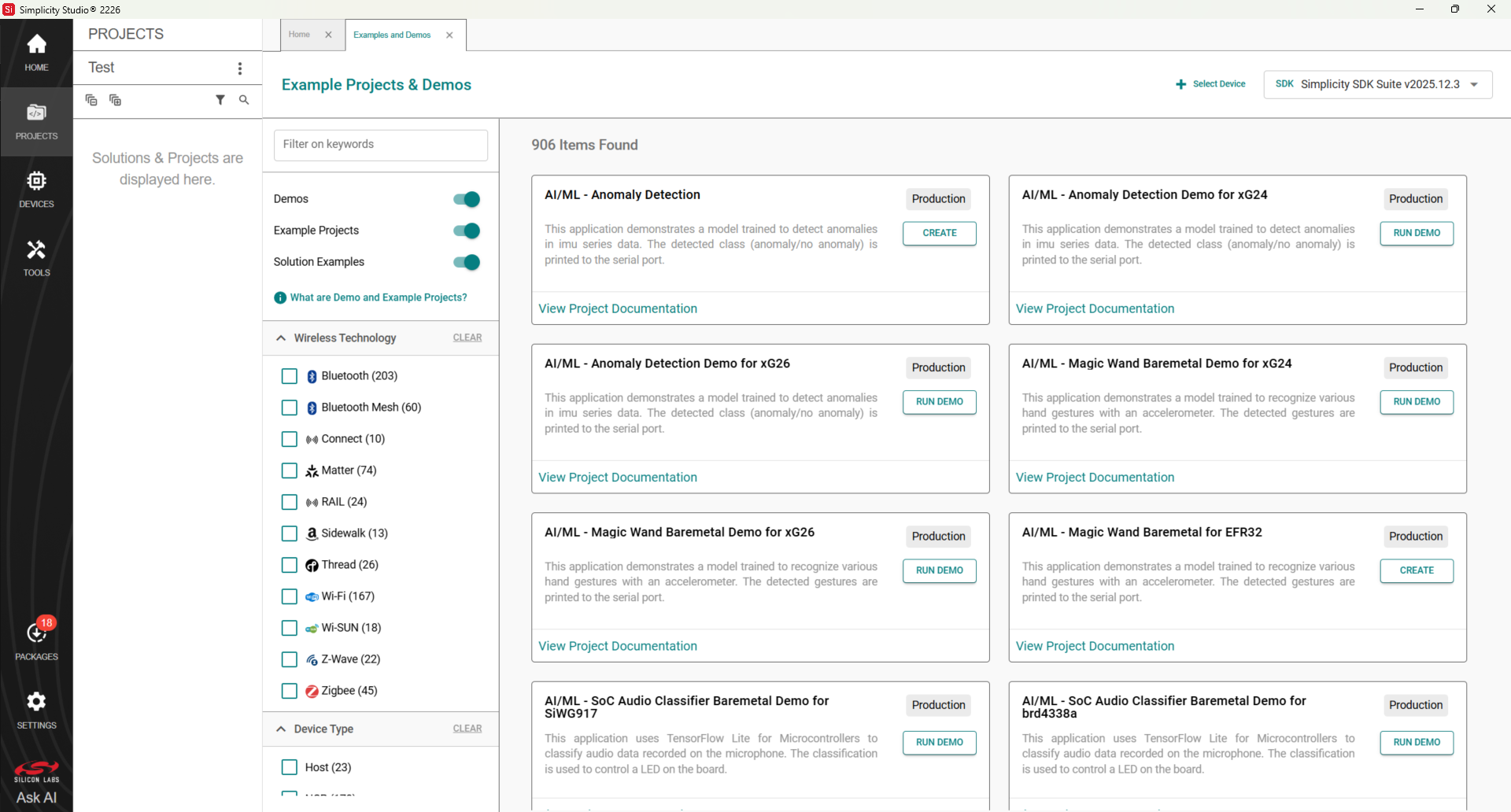Close the Home tab
Screen dimensions: 1511x812
[x=328, y=35]
